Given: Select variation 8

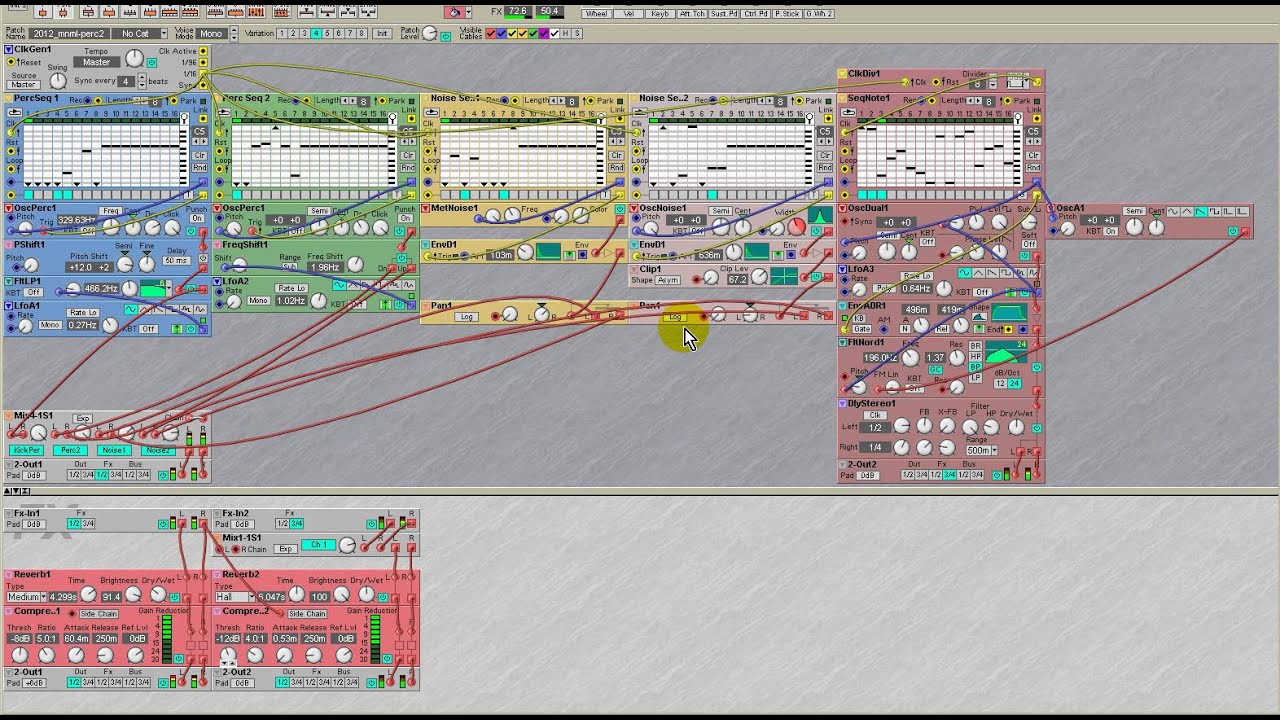Looking at the screenshot, I should tap(361, 33).
